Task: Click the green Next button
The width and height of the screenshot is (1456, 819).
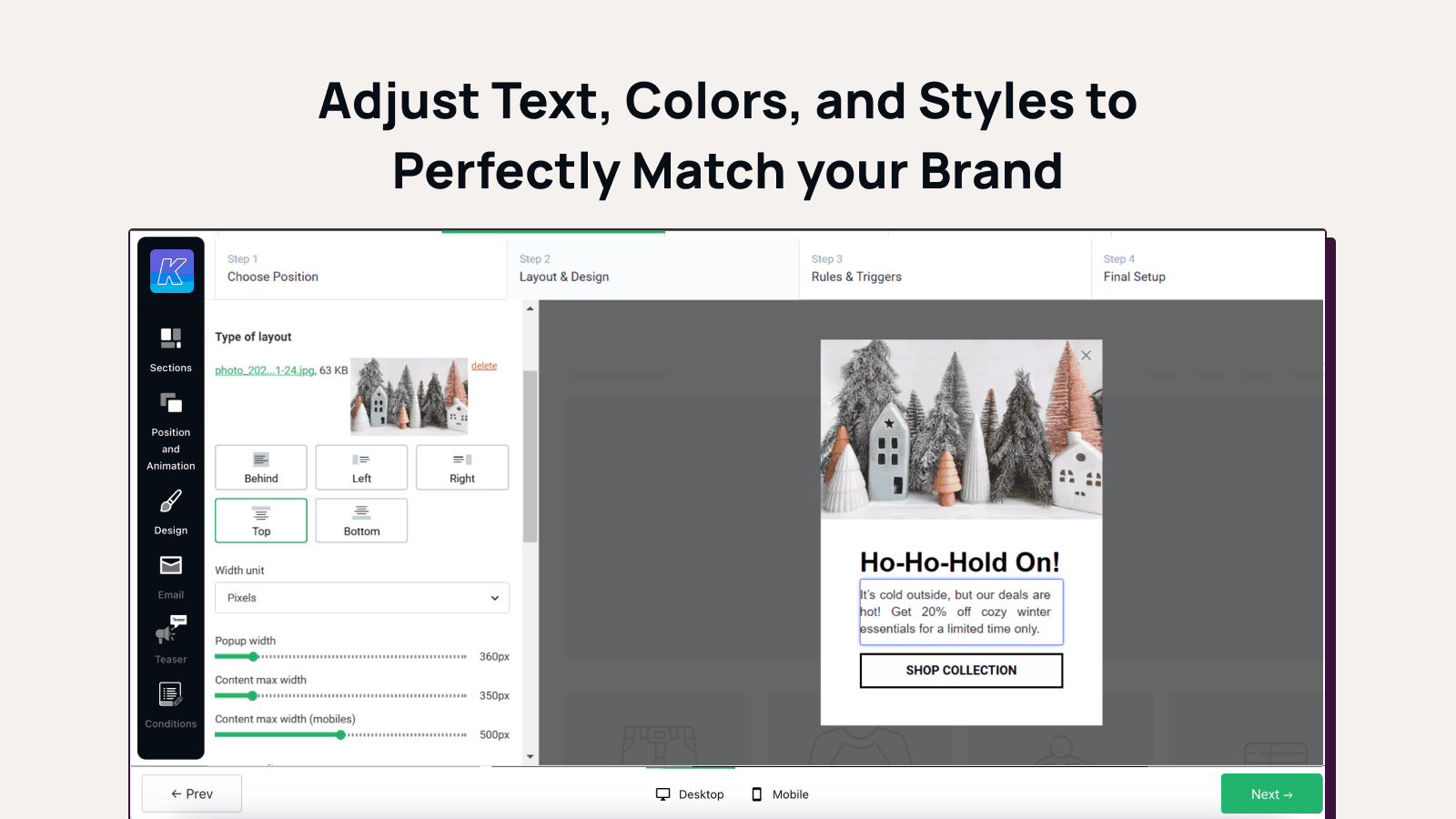Action: click(x=1271, y=794)
